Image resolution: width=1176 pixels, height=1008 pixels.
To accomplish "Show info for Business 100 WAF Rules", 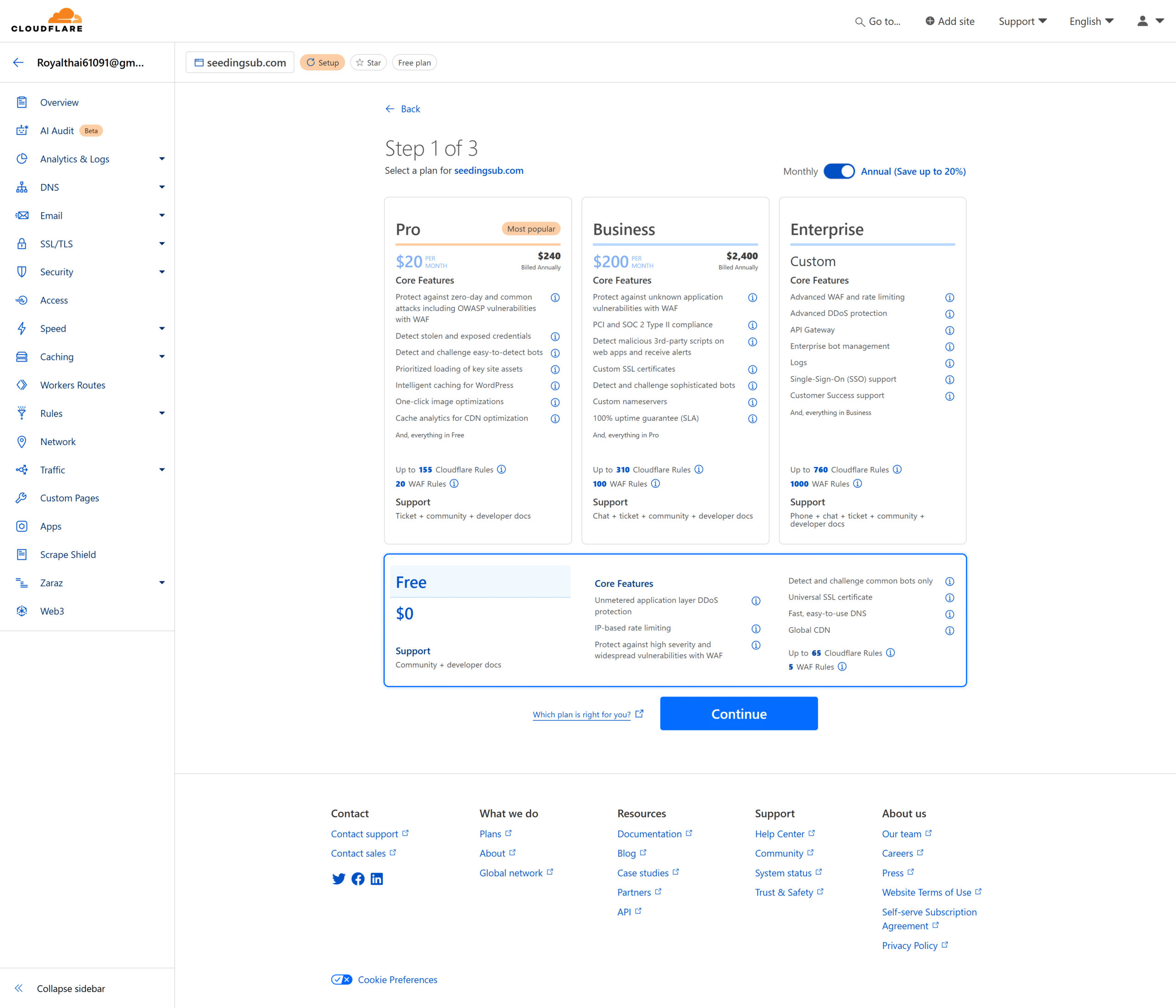I will tap(656, 484).
